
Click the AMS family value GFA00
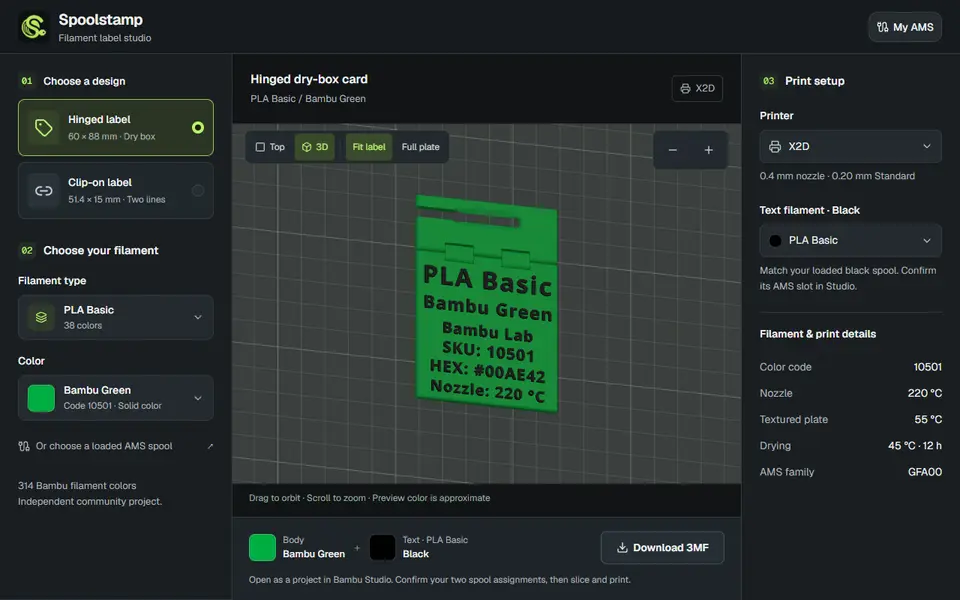click(924, 472)
